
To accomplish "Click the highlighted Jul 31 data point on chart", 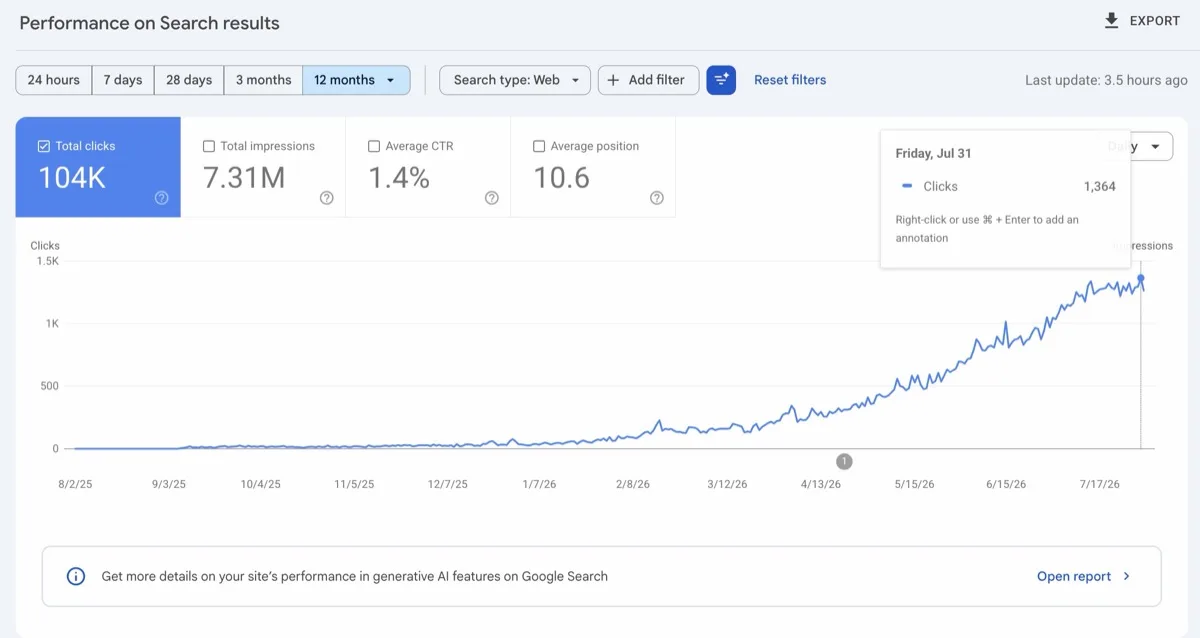I will (x=1141, y=279).
